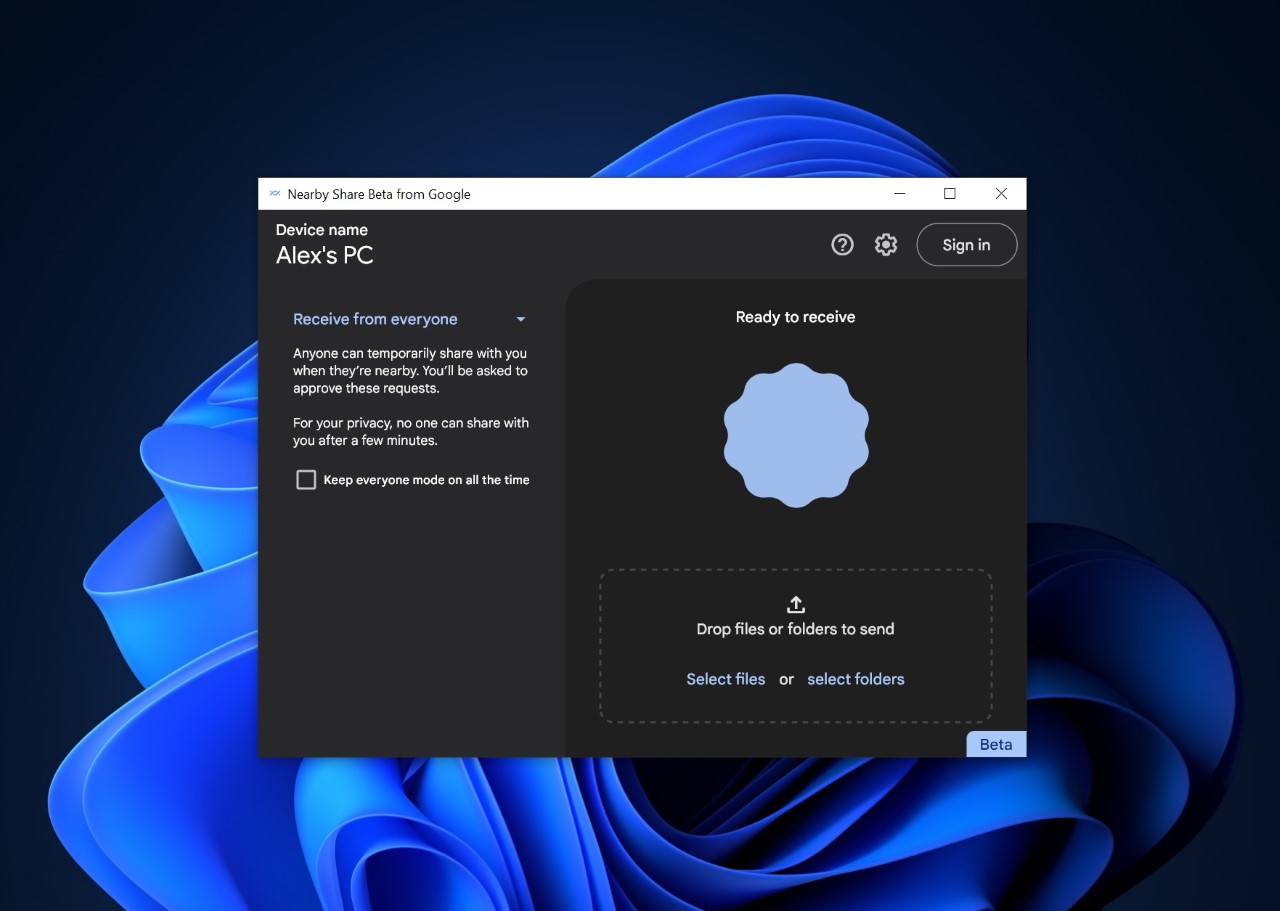Viewport: 1280px width, 911px height.
Task: Click the Device name label
Action: (322, 230)
